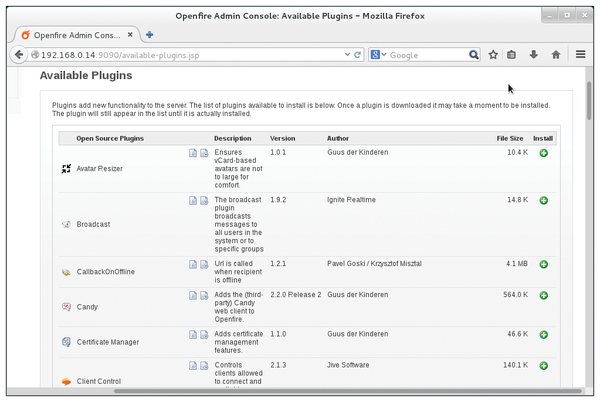Screen dimensions: 600x402
Task: Click the 2.2.0 Release 2 version cell
Action: [296, 295]
